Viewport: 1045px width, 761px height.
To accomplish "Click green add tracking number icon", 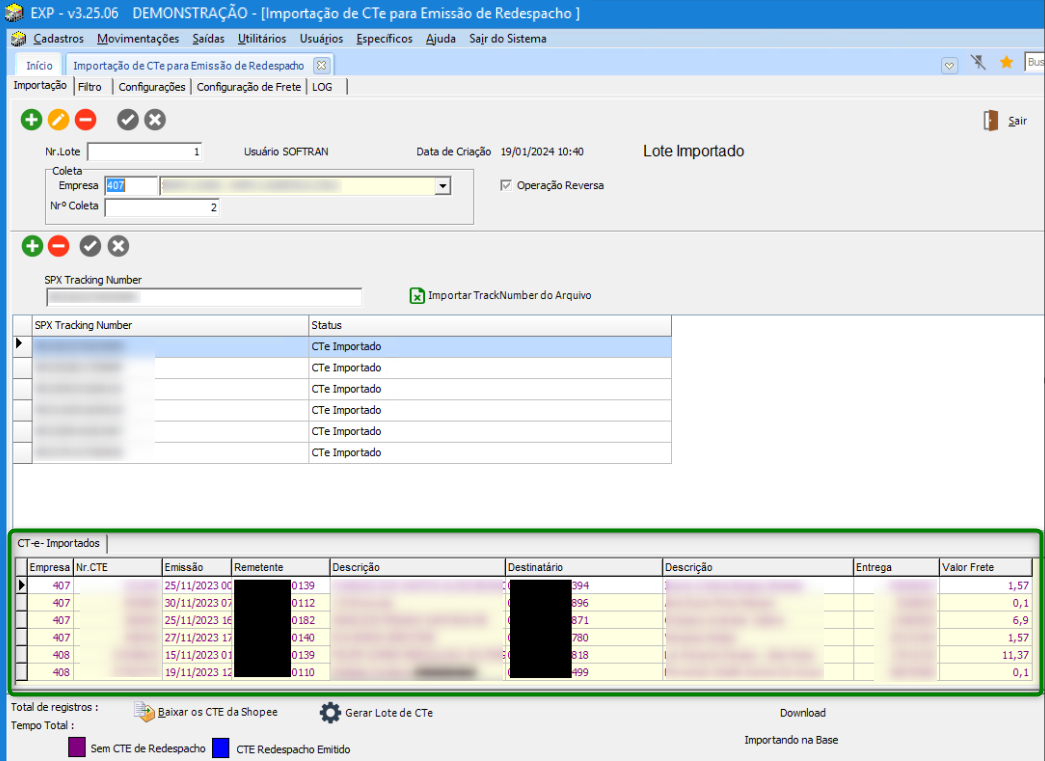I will click(32, 246).
